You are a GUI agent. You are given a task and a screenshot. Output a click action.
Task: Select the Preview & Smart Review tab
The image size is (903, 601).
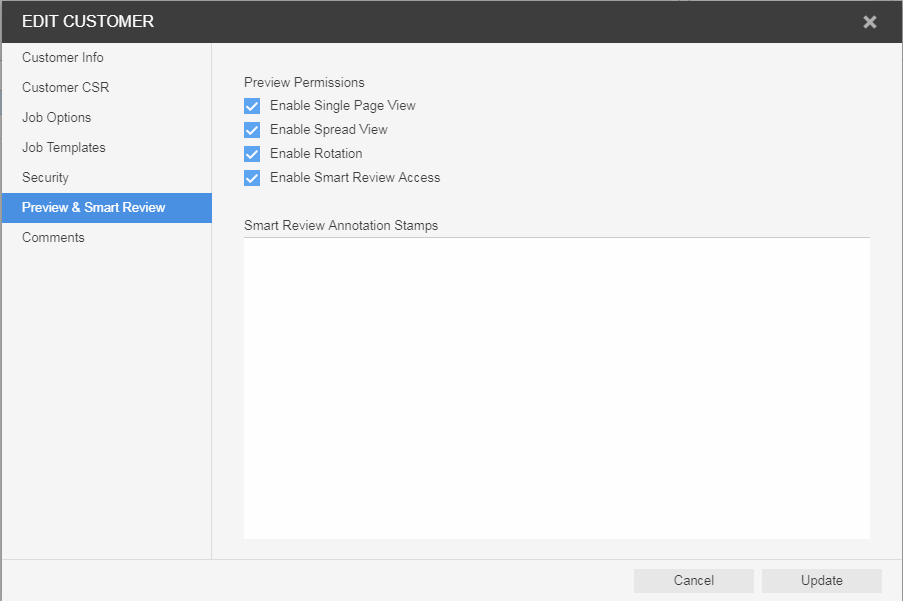tap(94, 208)
